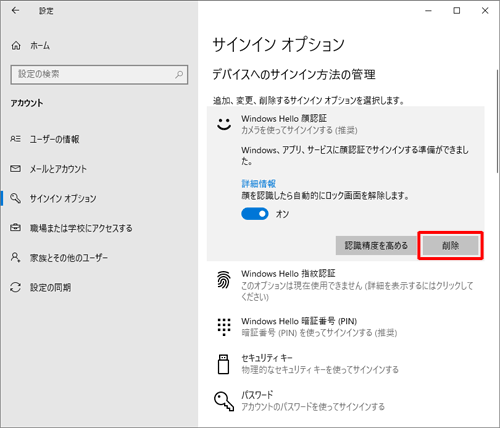Maximize the 設定 window
The image size is (500, 428).
click(457, 11)
